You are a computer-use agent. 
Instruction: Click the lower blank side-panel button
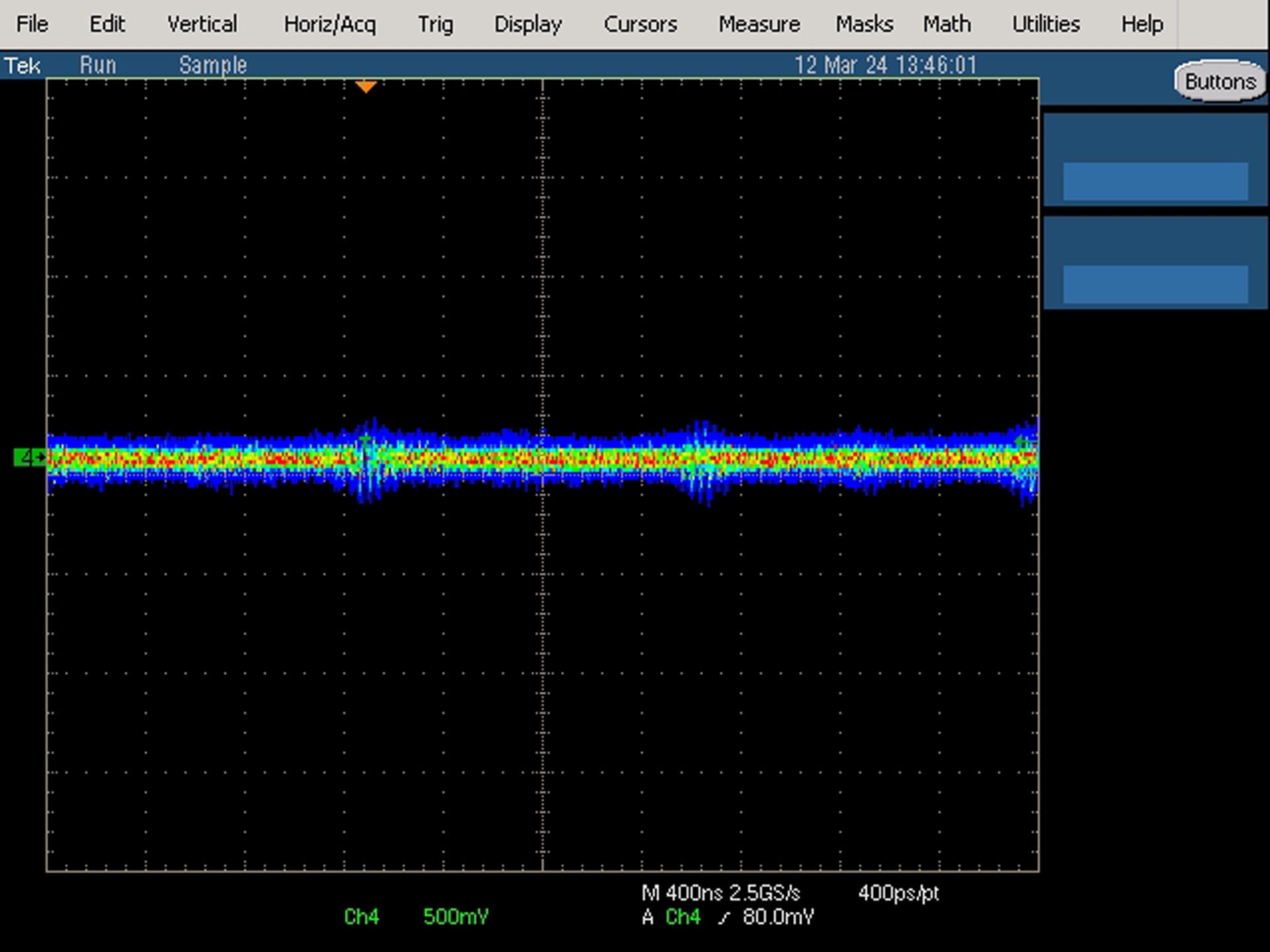[x=1155, y=284]
